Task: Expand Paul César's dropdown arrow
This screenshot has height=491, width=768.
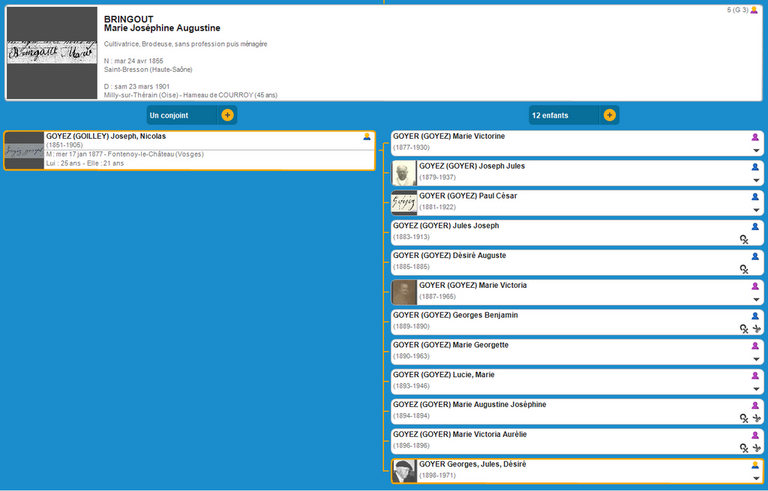Action: [x=756, y=210]
